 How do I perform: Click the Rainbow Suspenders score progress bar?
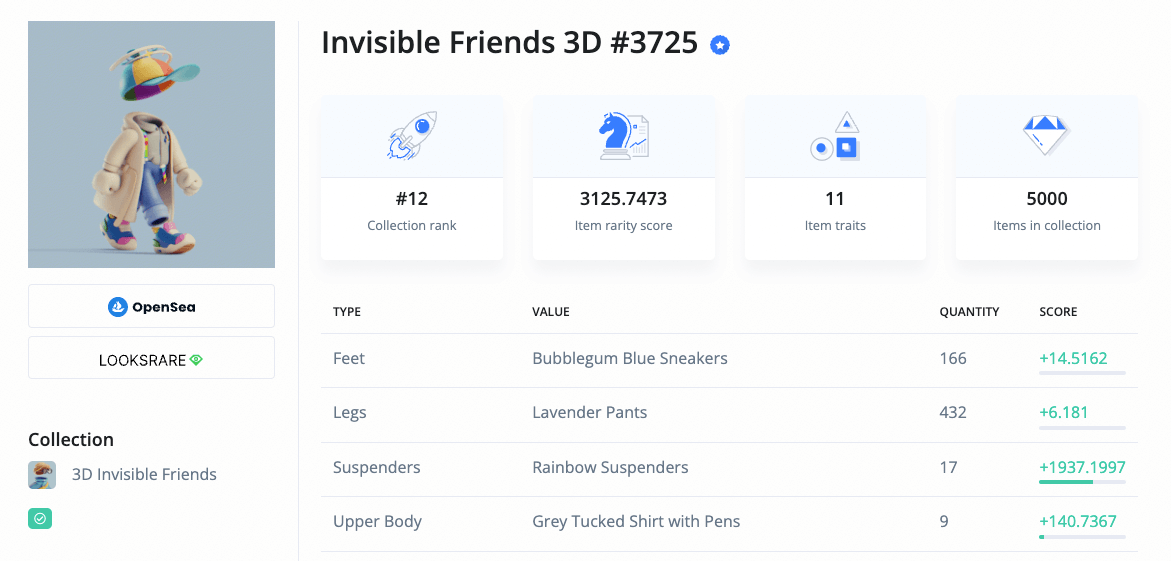pos(1082,482)
